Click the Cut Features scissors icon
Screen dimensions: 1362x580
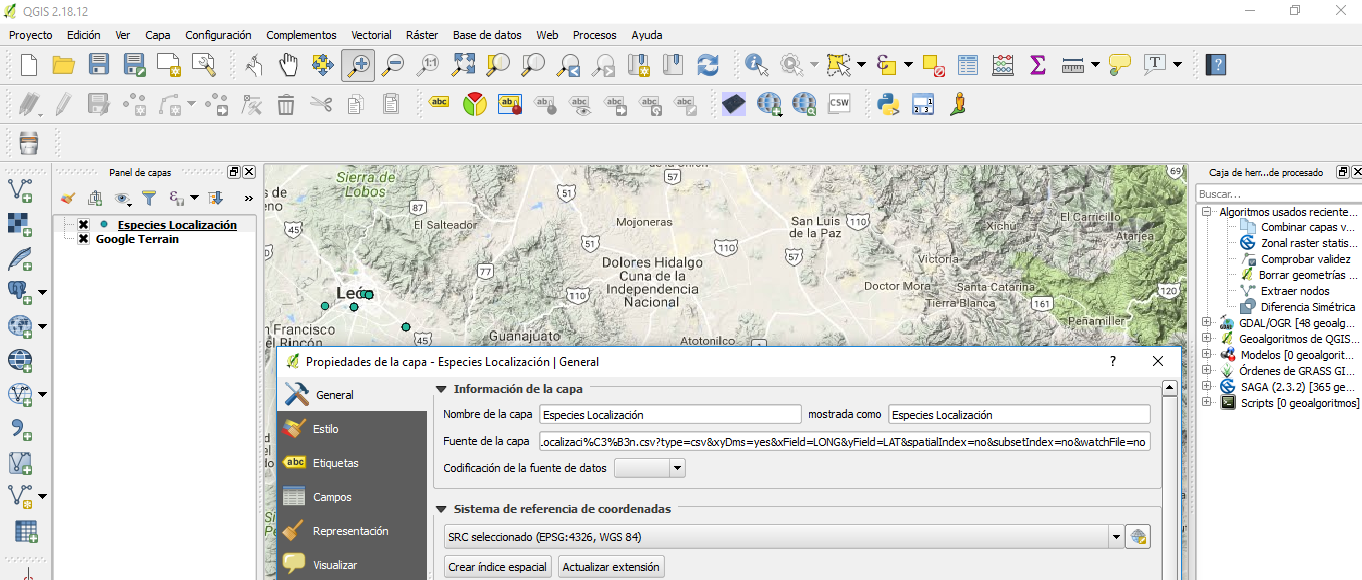[321, 103]
